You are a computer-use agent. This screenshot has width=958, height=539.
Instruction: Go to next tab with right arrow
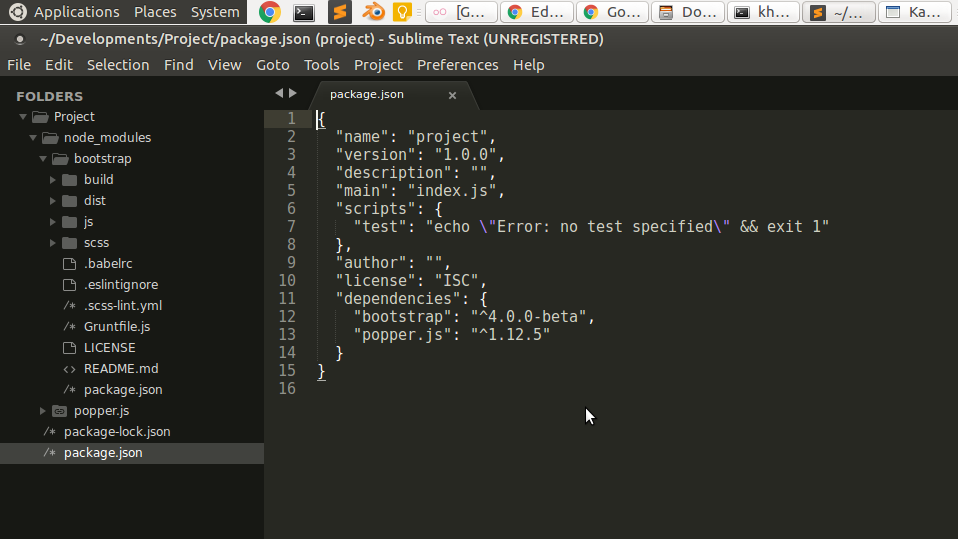click(293, 93)
